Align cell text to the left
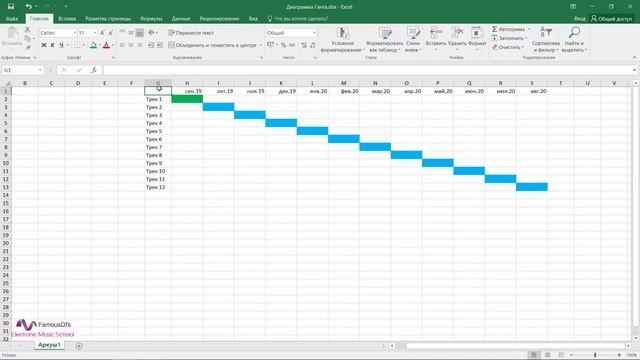 [122, 45]
